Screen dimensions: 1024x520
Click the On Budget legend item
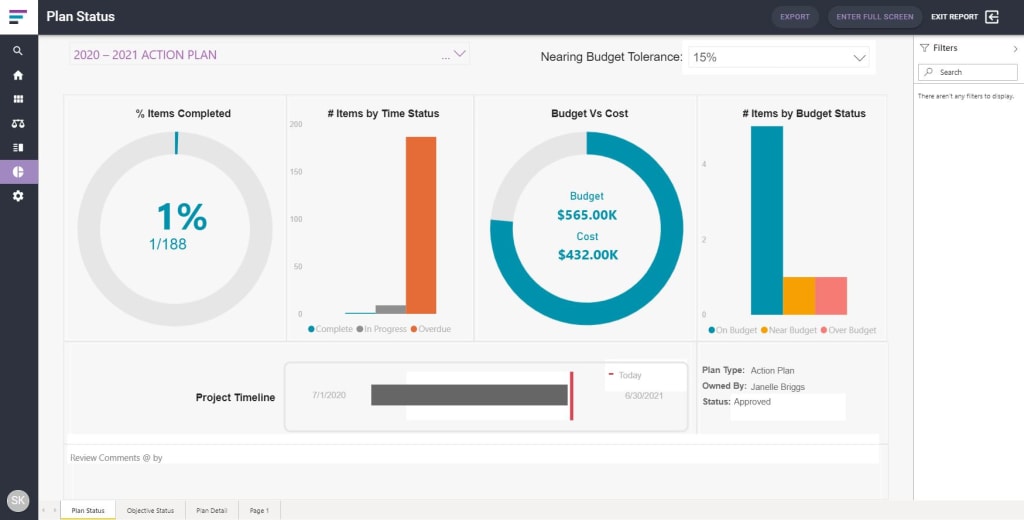point(733,331)
